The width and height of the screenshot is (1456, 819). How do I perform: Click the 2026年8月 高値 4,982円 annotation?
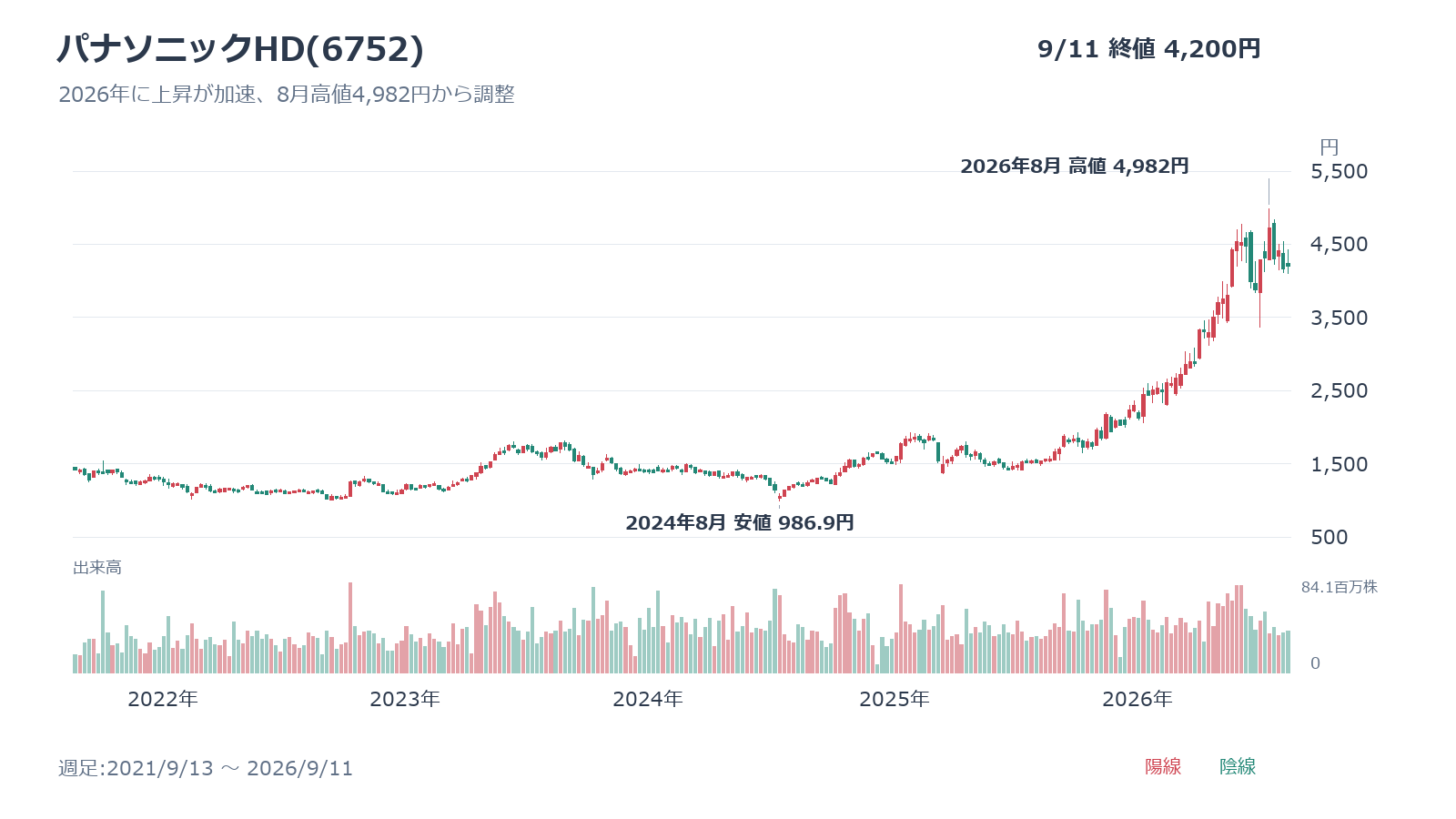[1075, 166]
